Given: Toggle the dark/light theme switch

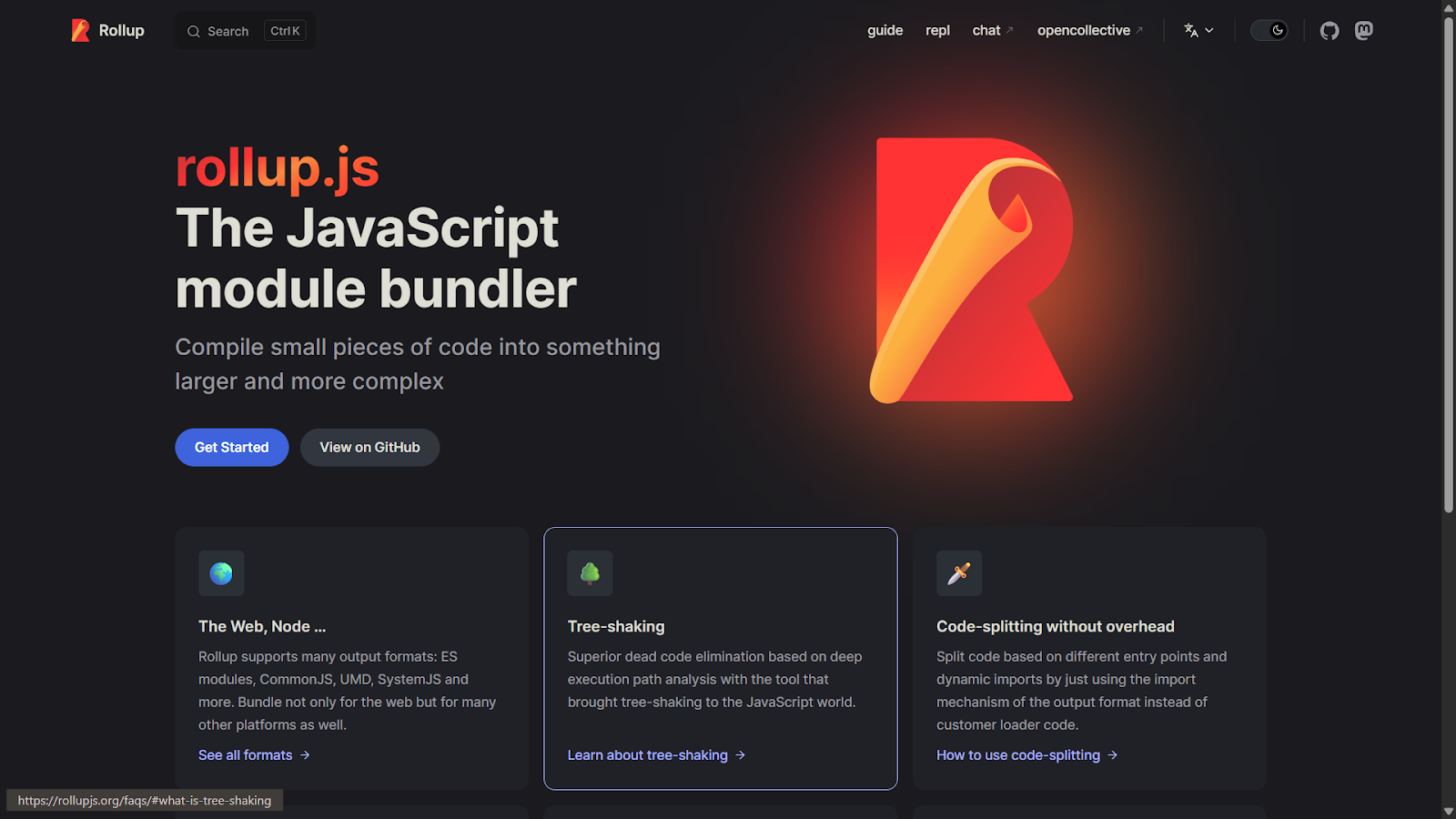Looking at the screenshot, I should point(1269,31).
